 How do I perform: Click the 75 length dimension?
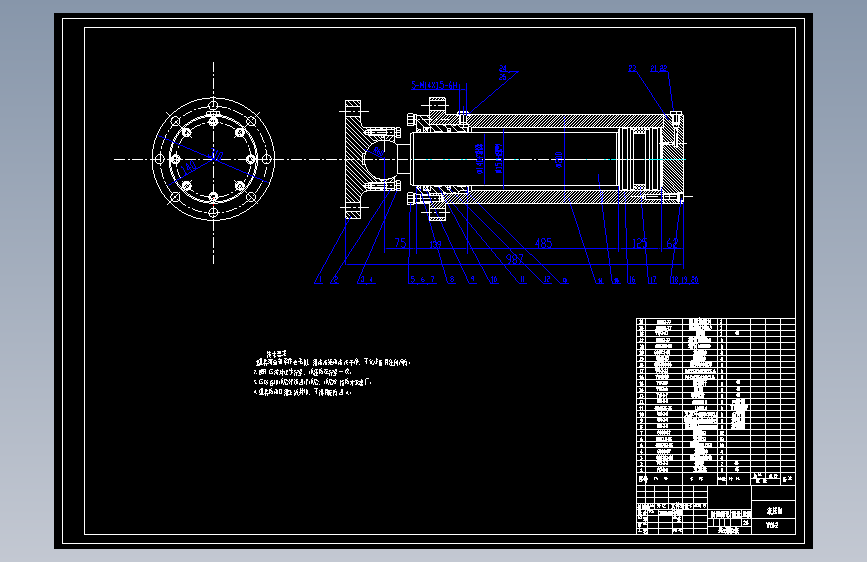pyautogui.click(x=400, y=243)
